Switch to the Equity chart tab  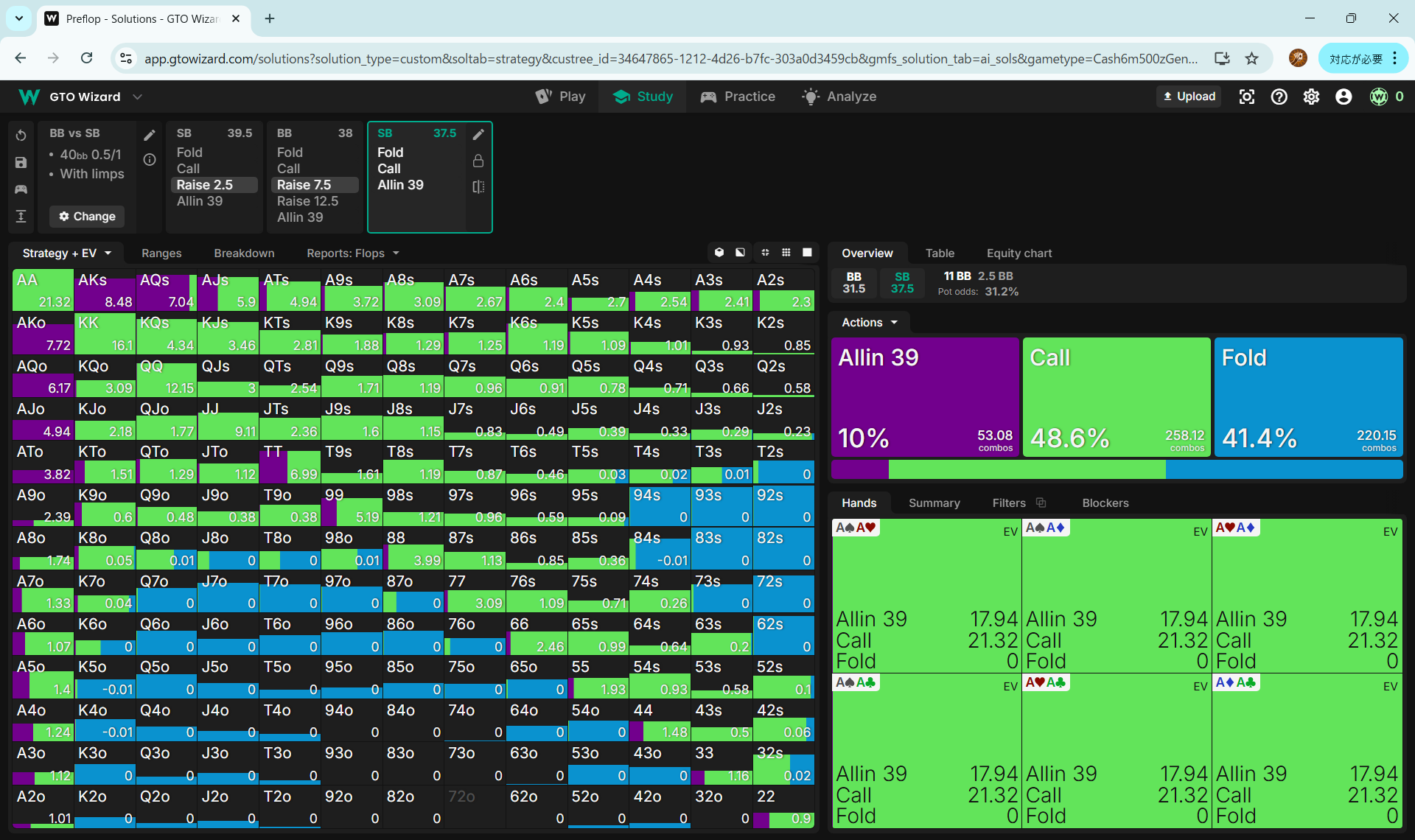1019,253
